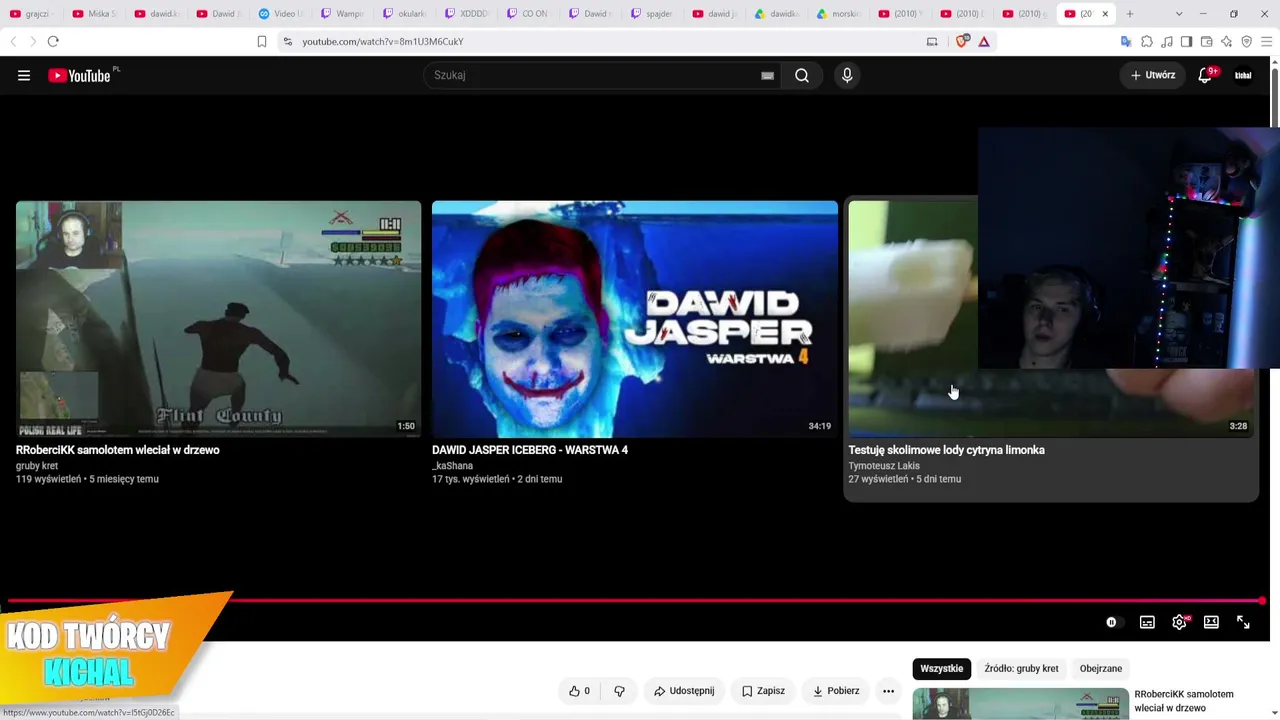The height and width of the screenshot is (720, 1280).
Task: Open Brave Rewards triangle icon
Action: point(984,41)
